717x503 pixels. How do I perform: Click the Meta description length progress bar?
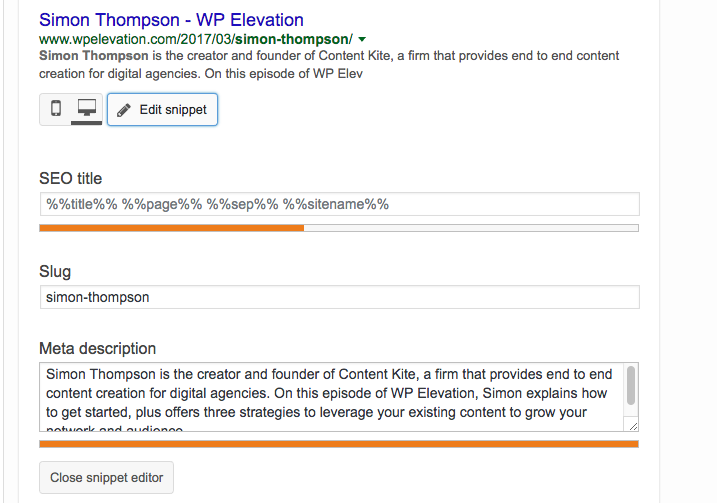pos(339,444)
